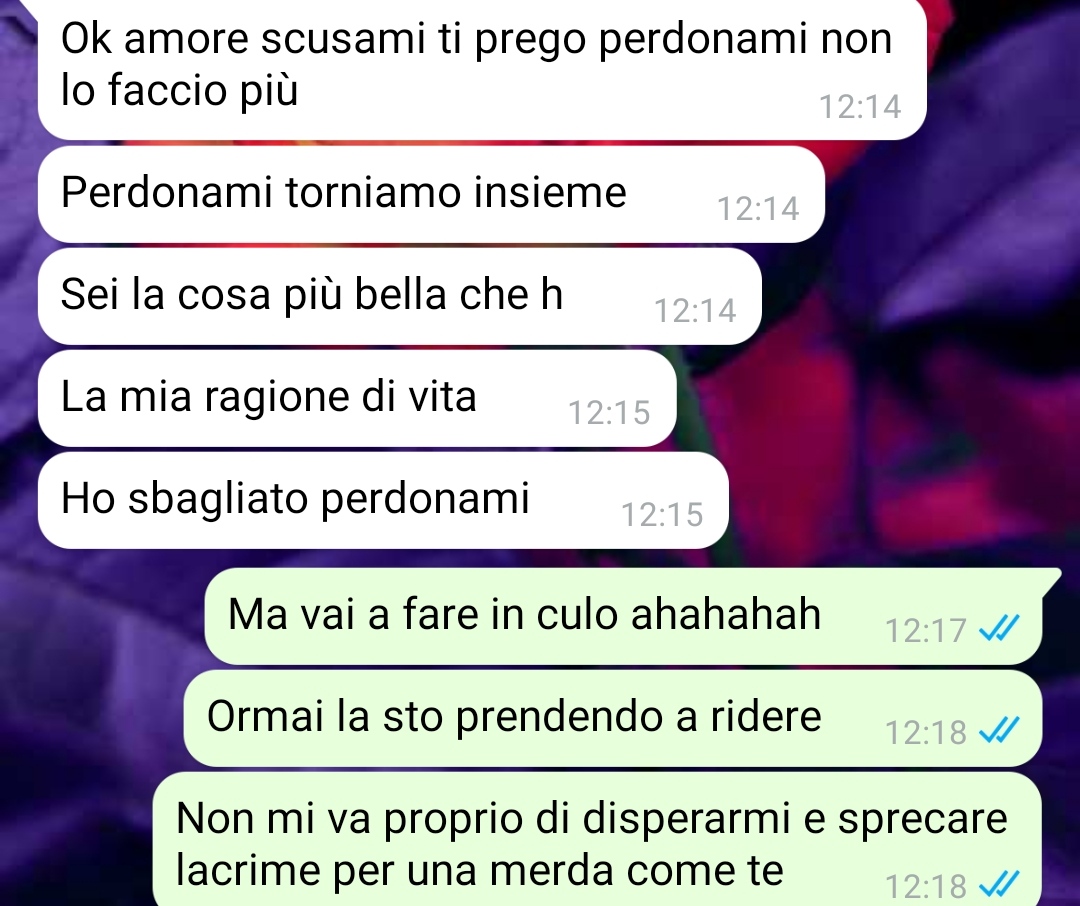Tap the 'Non mi va proprio di disperarmi' message
This screenshot has width=1080, height=906.
(x=596, y=839)
